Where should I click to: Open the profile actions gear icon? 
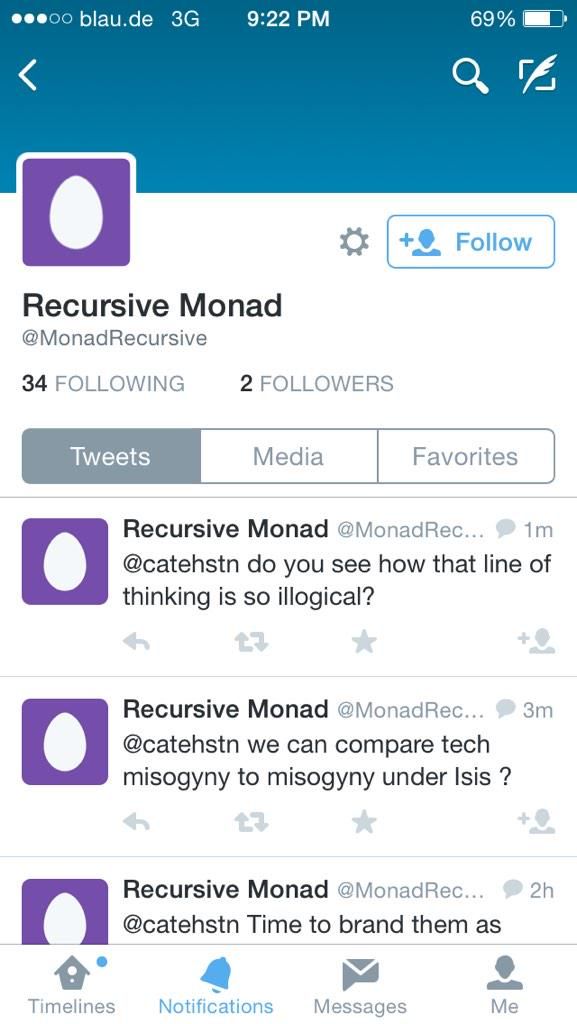[x=352, y=241]
